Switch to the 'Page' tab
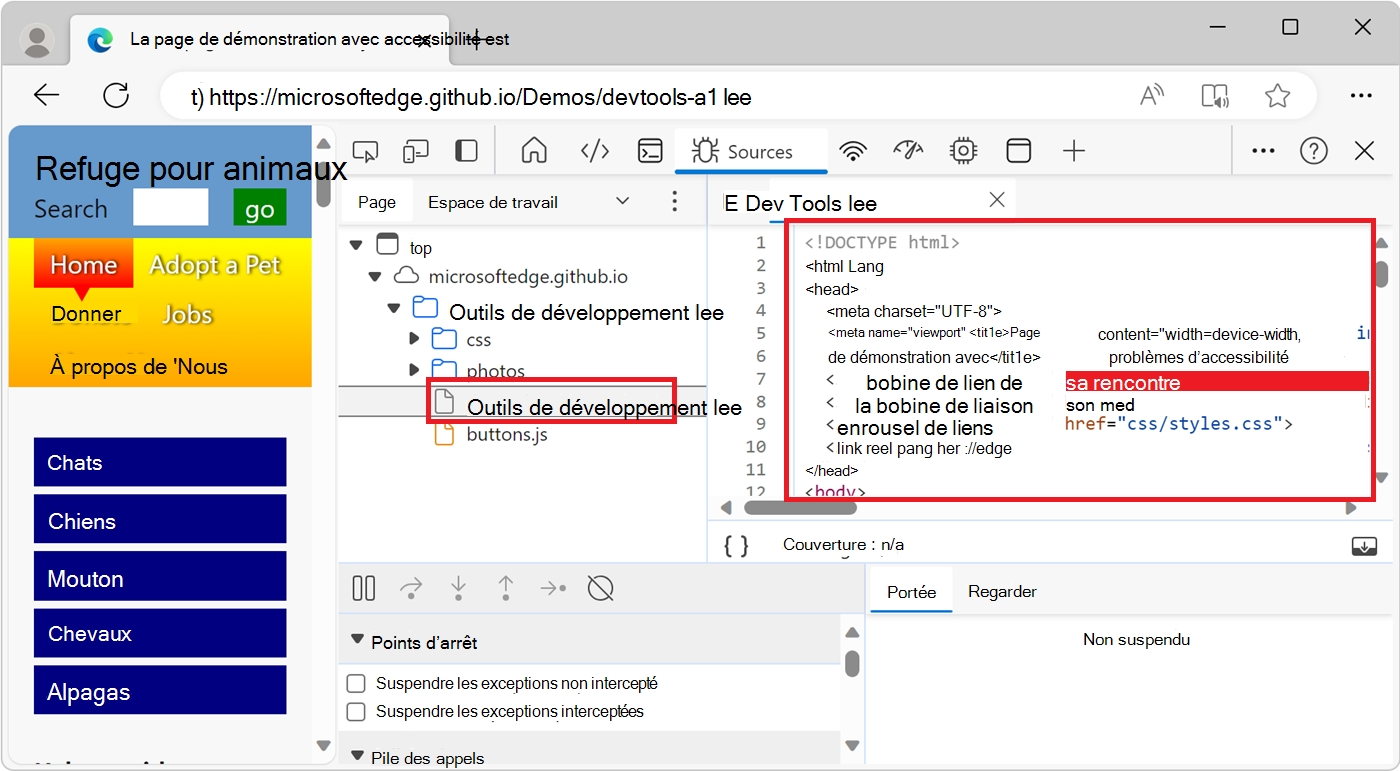 pos(376,201)
